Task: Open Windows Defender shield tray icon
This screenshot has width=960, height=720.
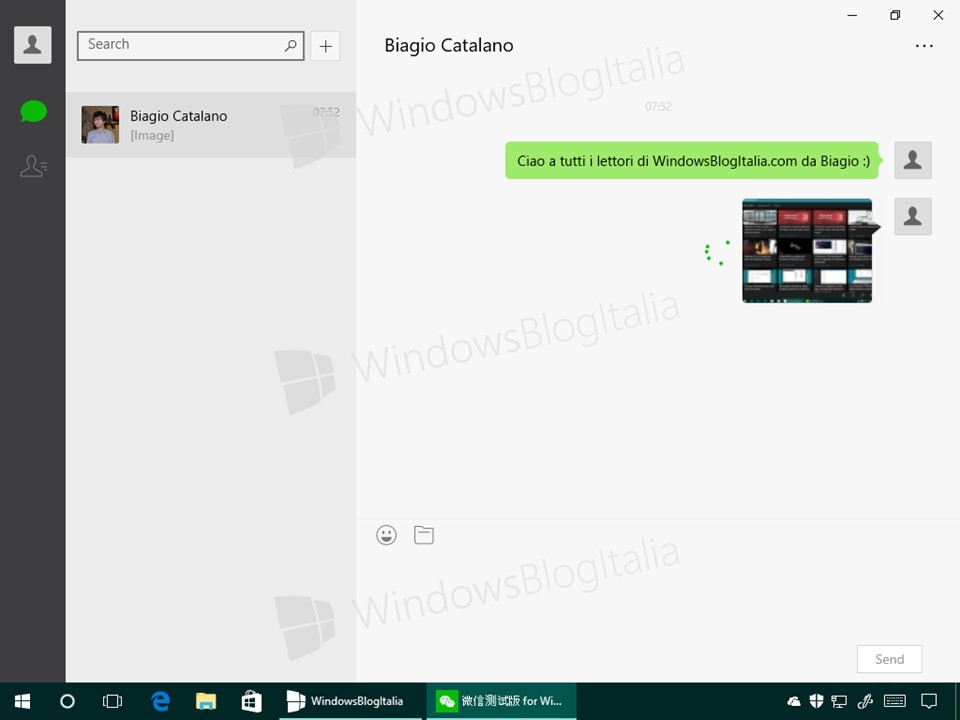Action: 816,701
